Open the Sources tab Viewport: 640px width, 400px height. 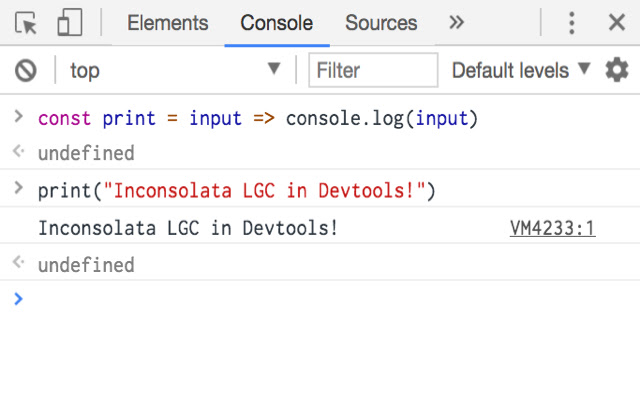tap(381, 23)
